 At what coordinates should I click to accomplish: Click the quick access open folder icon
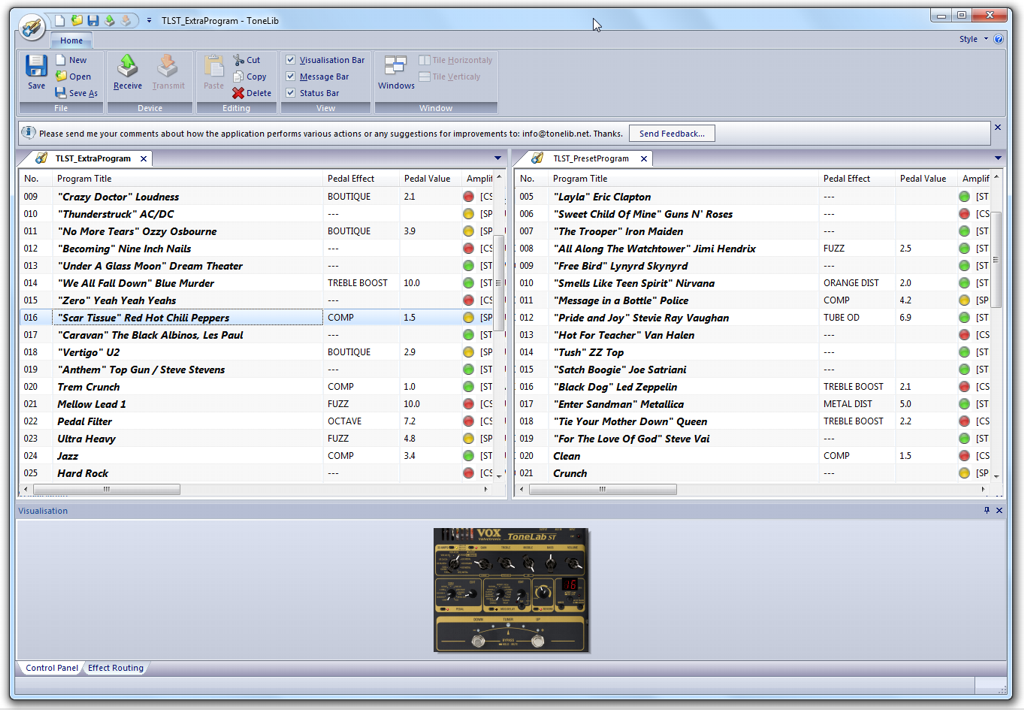coord(76,20)
